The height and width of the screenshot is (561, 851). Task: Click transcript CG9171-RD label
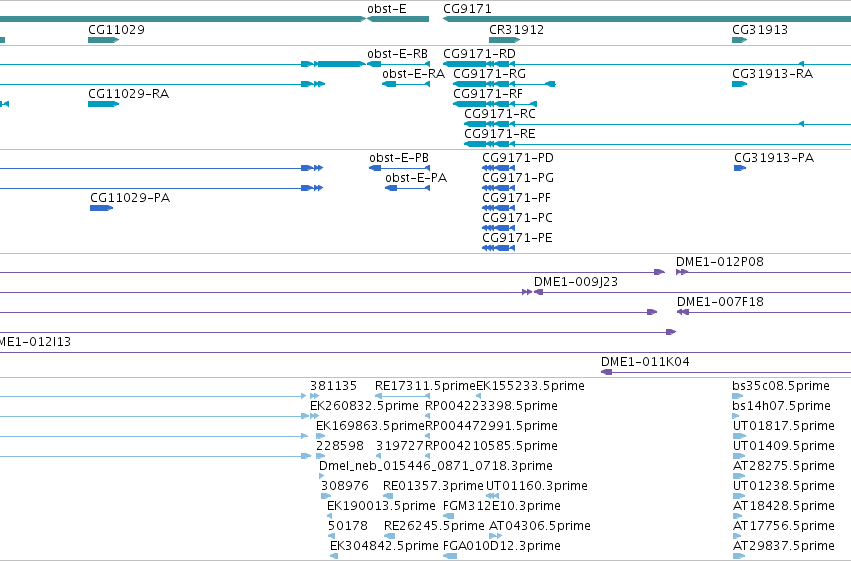[479, 54]
